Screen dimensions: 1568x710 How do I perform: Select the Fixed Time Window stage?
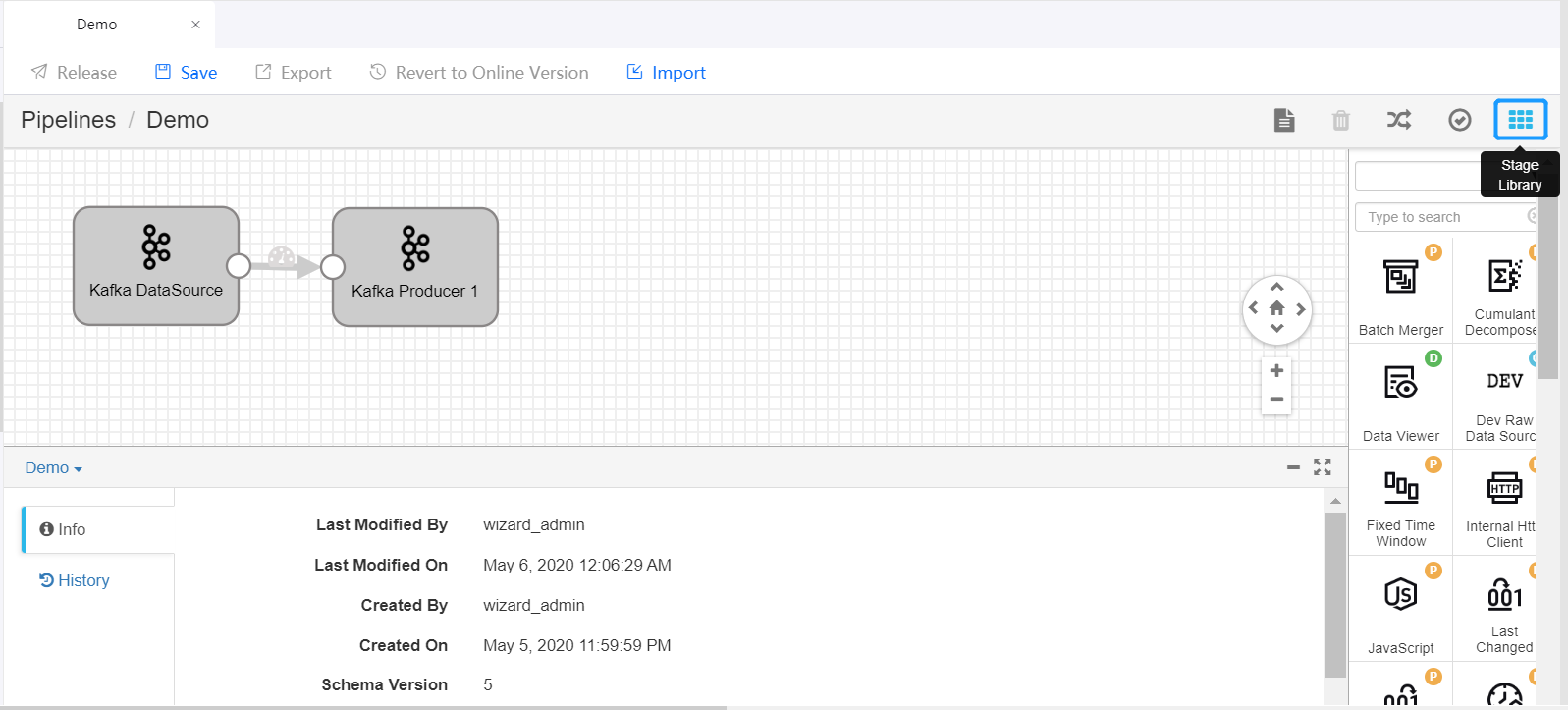tap(1400, 501)
